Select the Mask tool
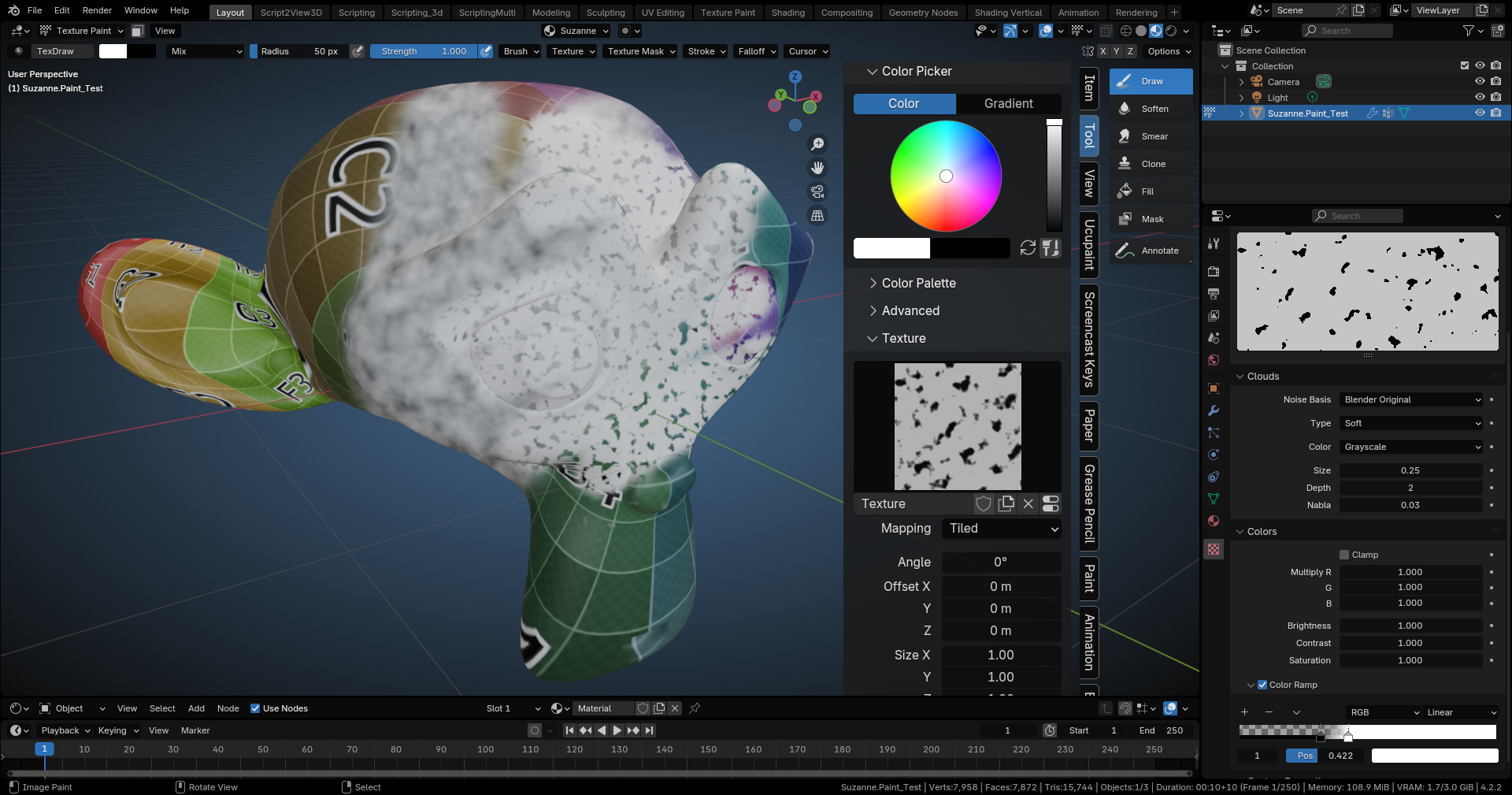The height and width of the screenshot is (795, 1512). (1151, 219)
